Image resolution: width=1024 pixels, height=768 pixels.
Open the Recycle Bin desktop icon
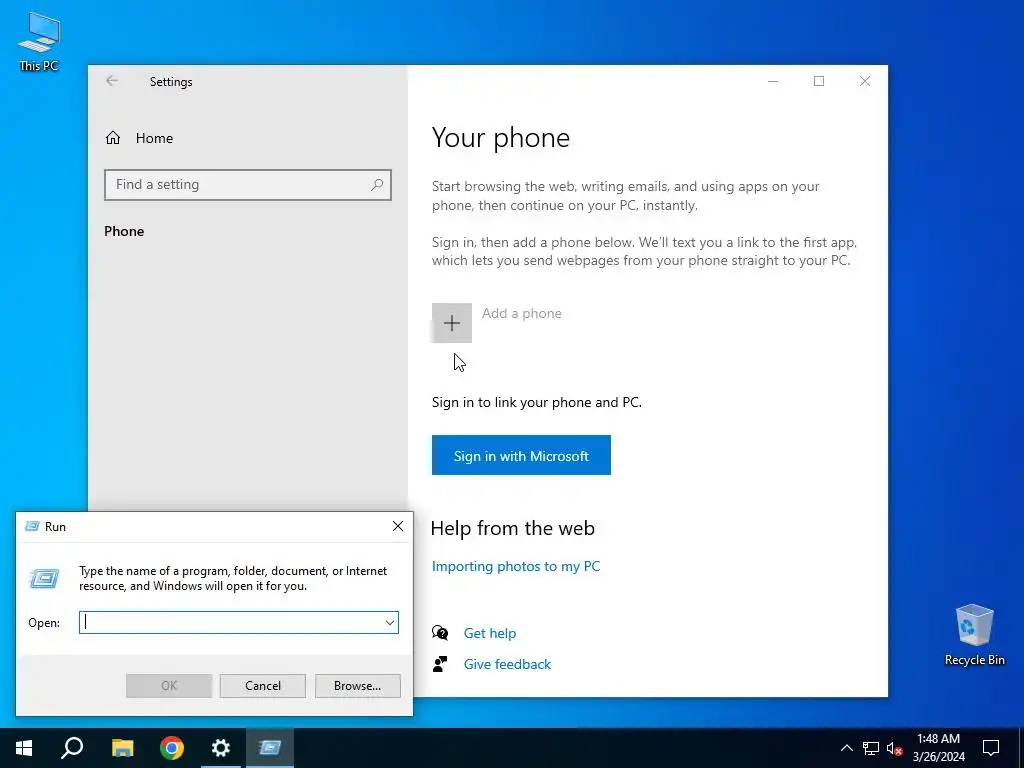point(974,635)
